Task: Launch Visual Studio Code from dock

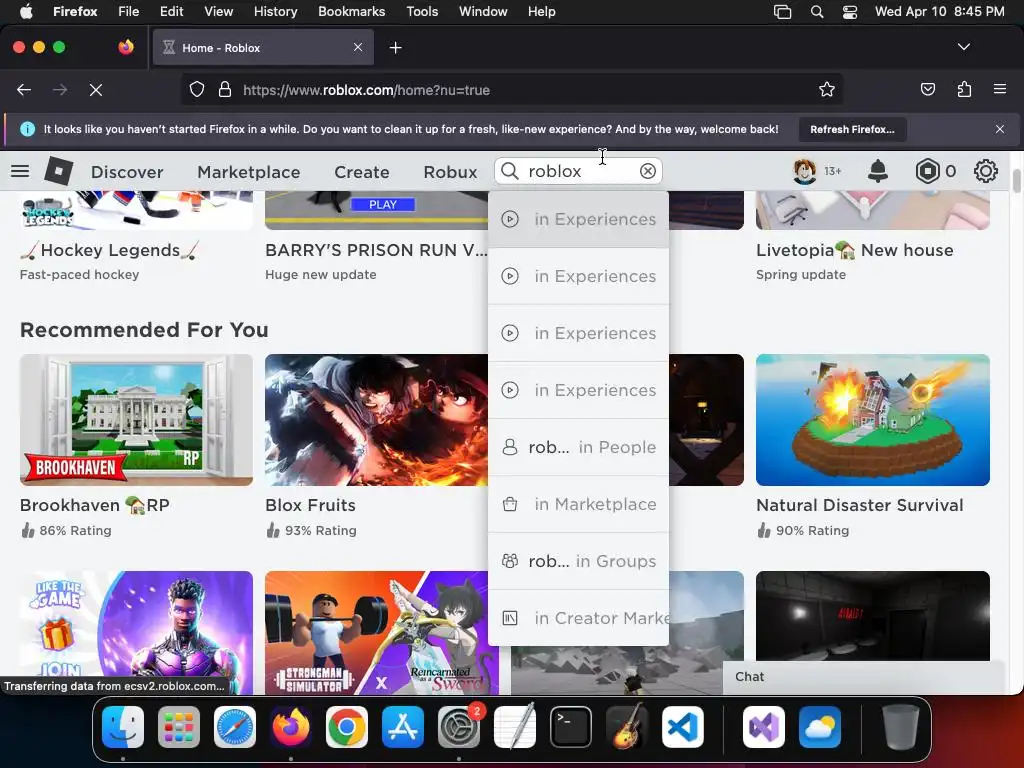Action: 682,727
